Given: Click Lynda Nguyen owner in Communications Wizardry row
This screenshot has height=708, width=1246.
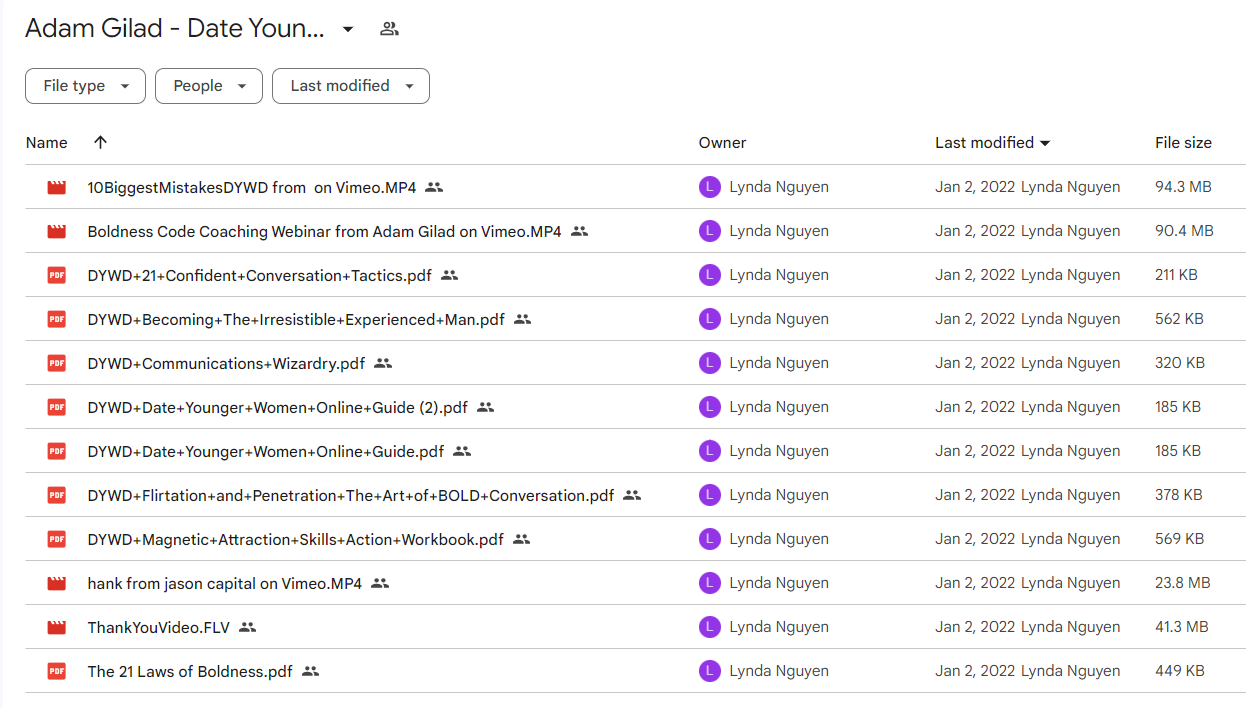Looking at the screenshot, I should (779, 363).
